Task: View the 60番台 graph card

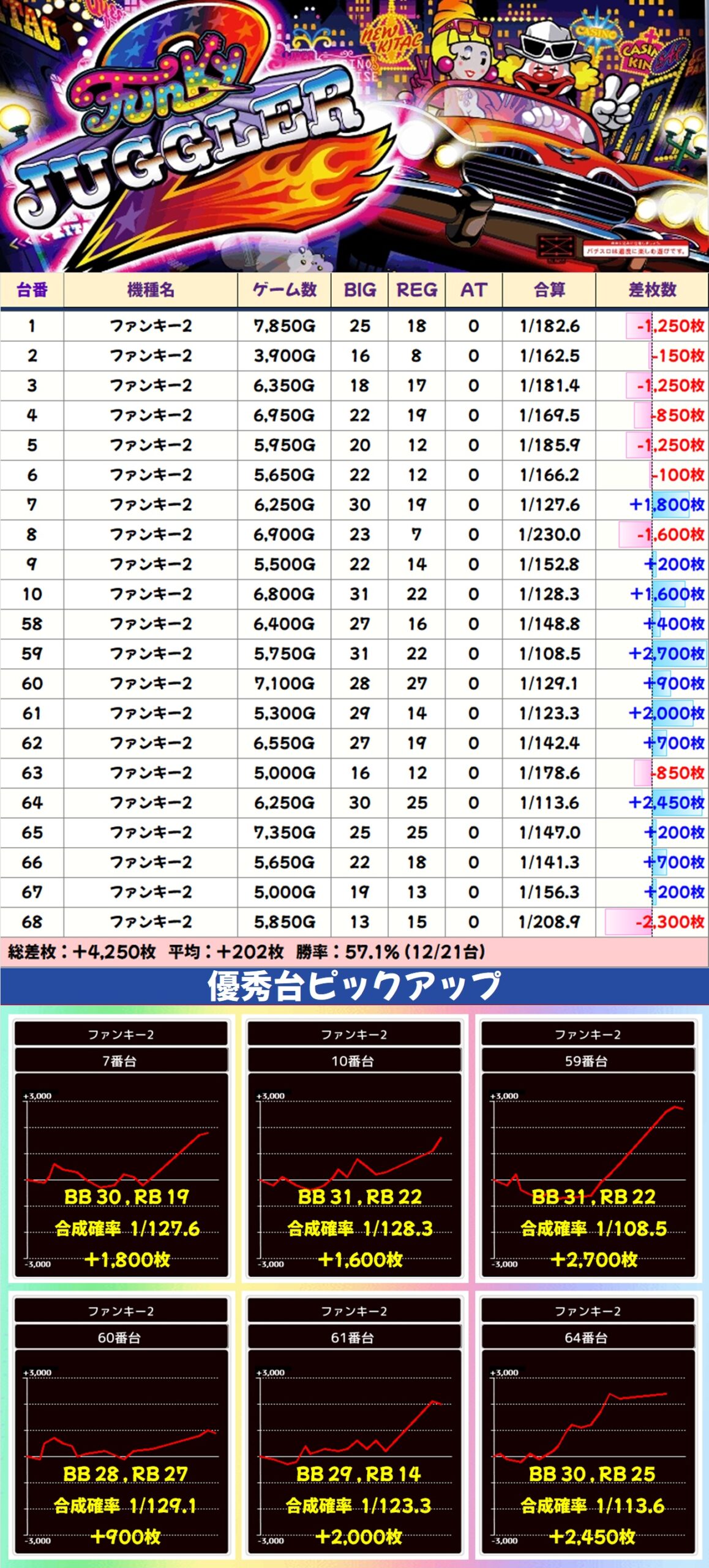Action: [x=121, y=1452]
